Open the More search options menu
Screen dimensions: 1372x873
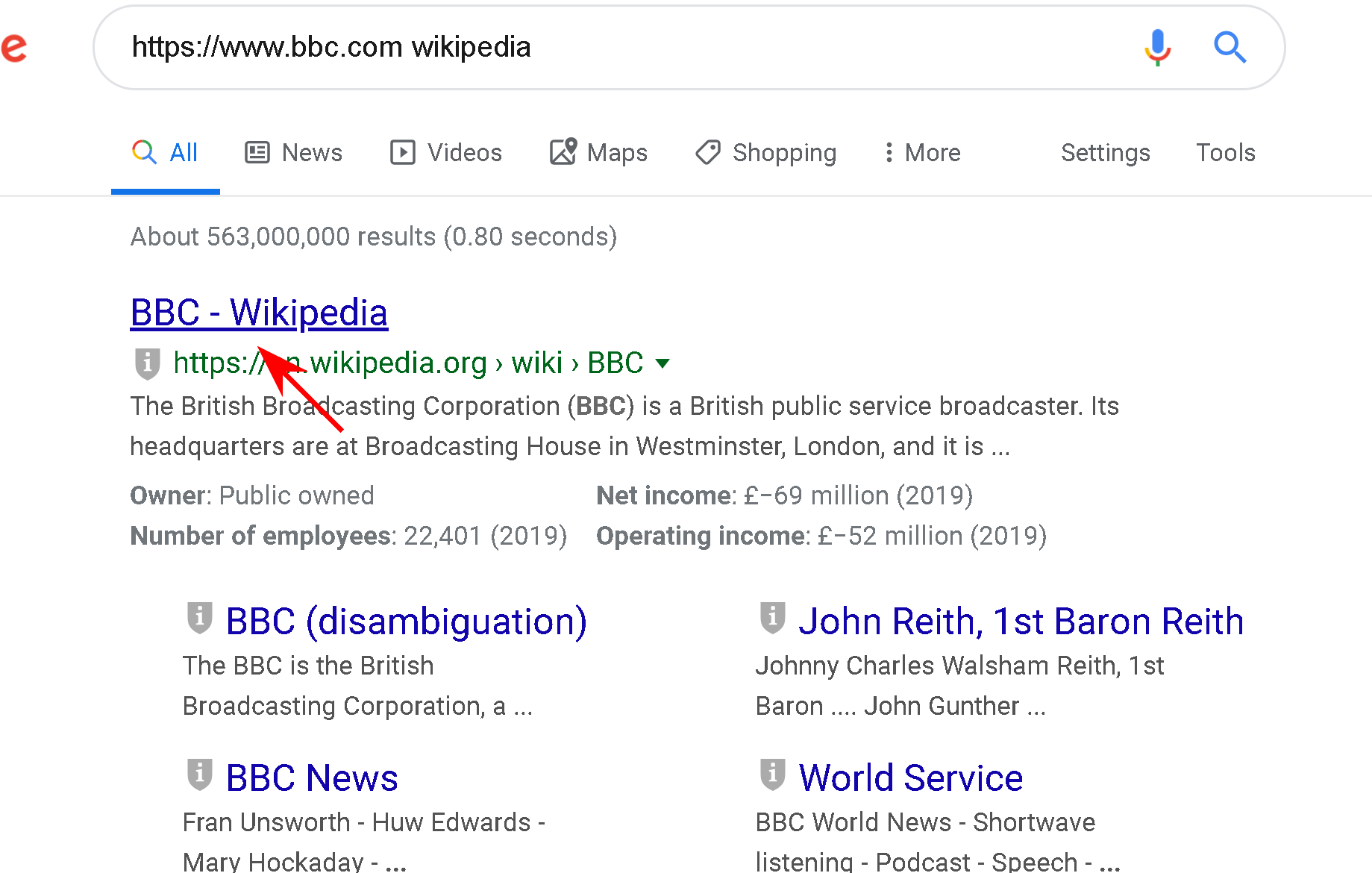[921, 152]
